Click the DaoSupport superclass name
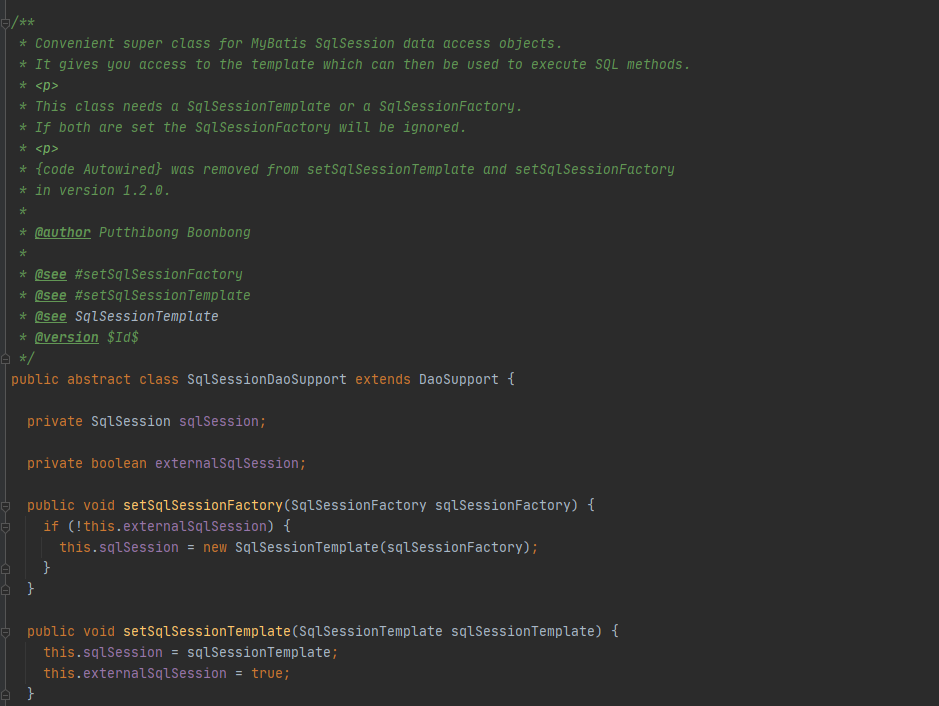The width and height of the screenshot is (939, 706). [x=459, y=379]
